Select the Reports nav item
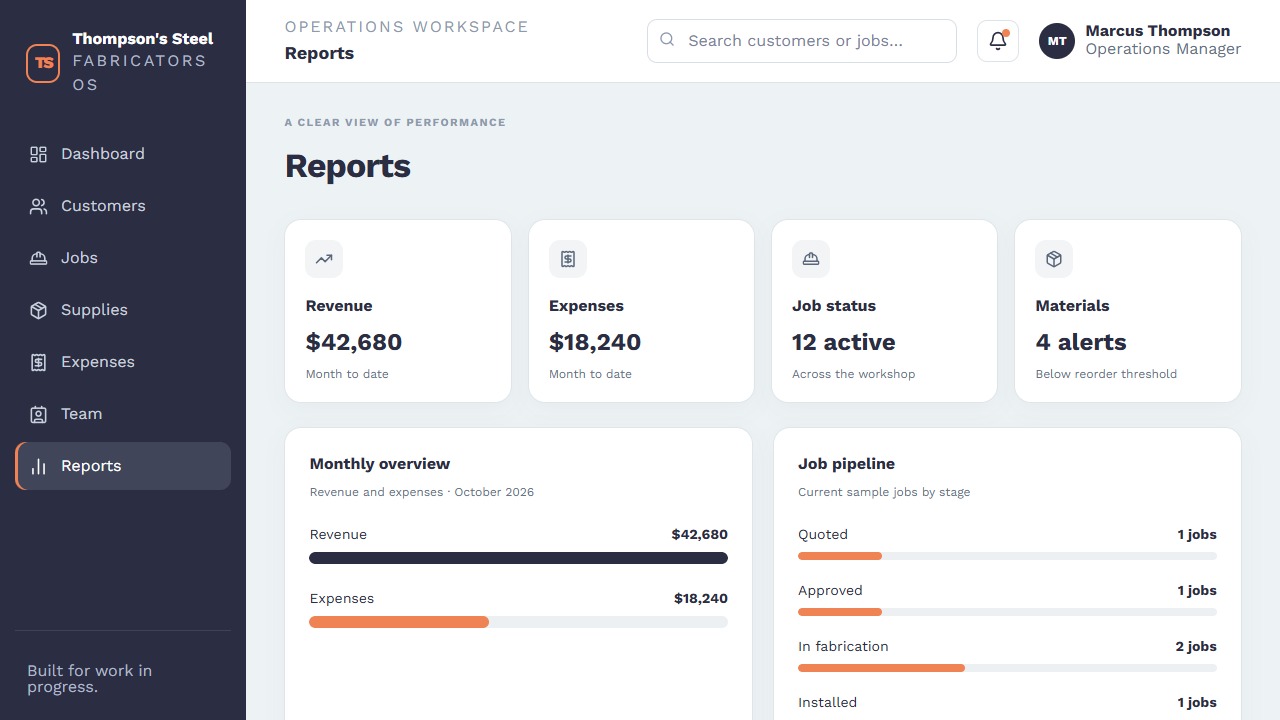This screenshot has height=720, width=1280. click(123, 466)
